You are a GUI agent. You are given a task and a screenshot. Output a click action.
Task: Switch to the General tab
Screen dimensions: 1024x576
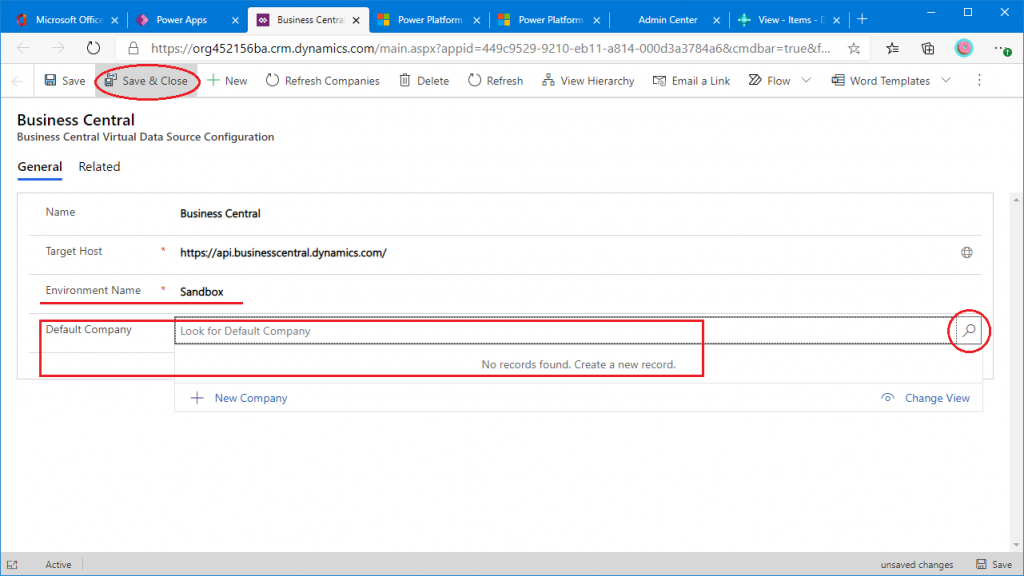point(40,167)
